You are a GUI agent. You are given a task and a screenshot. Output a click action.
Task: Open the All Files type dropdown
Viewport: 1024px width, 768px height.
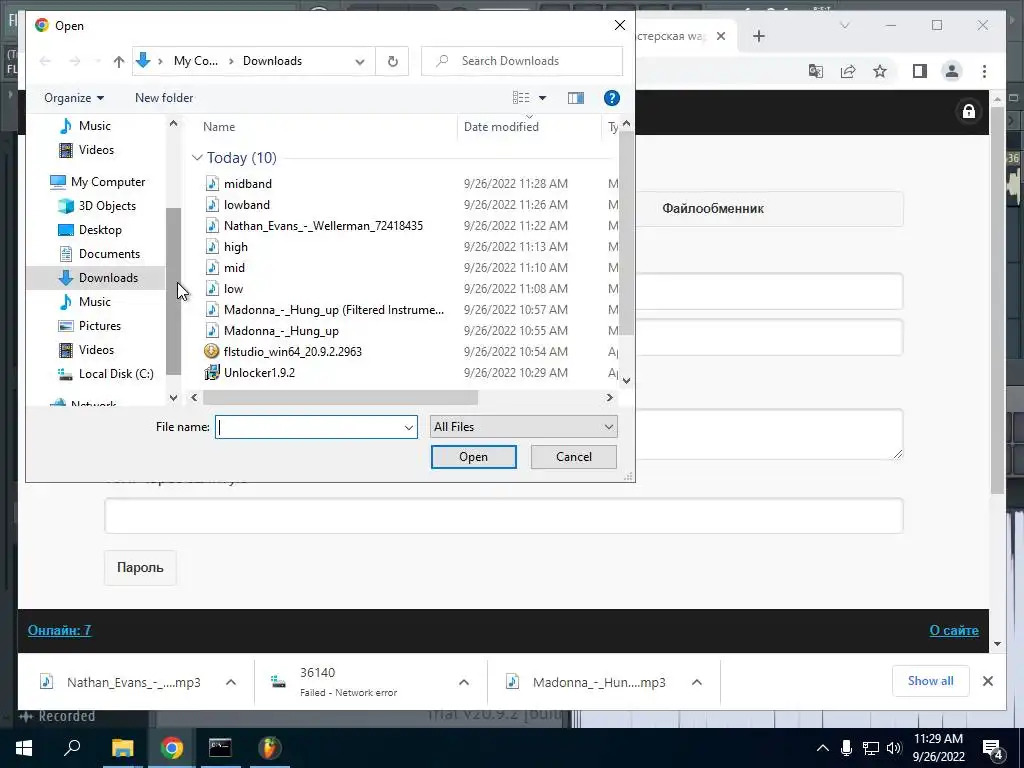(x=523, y=427)
